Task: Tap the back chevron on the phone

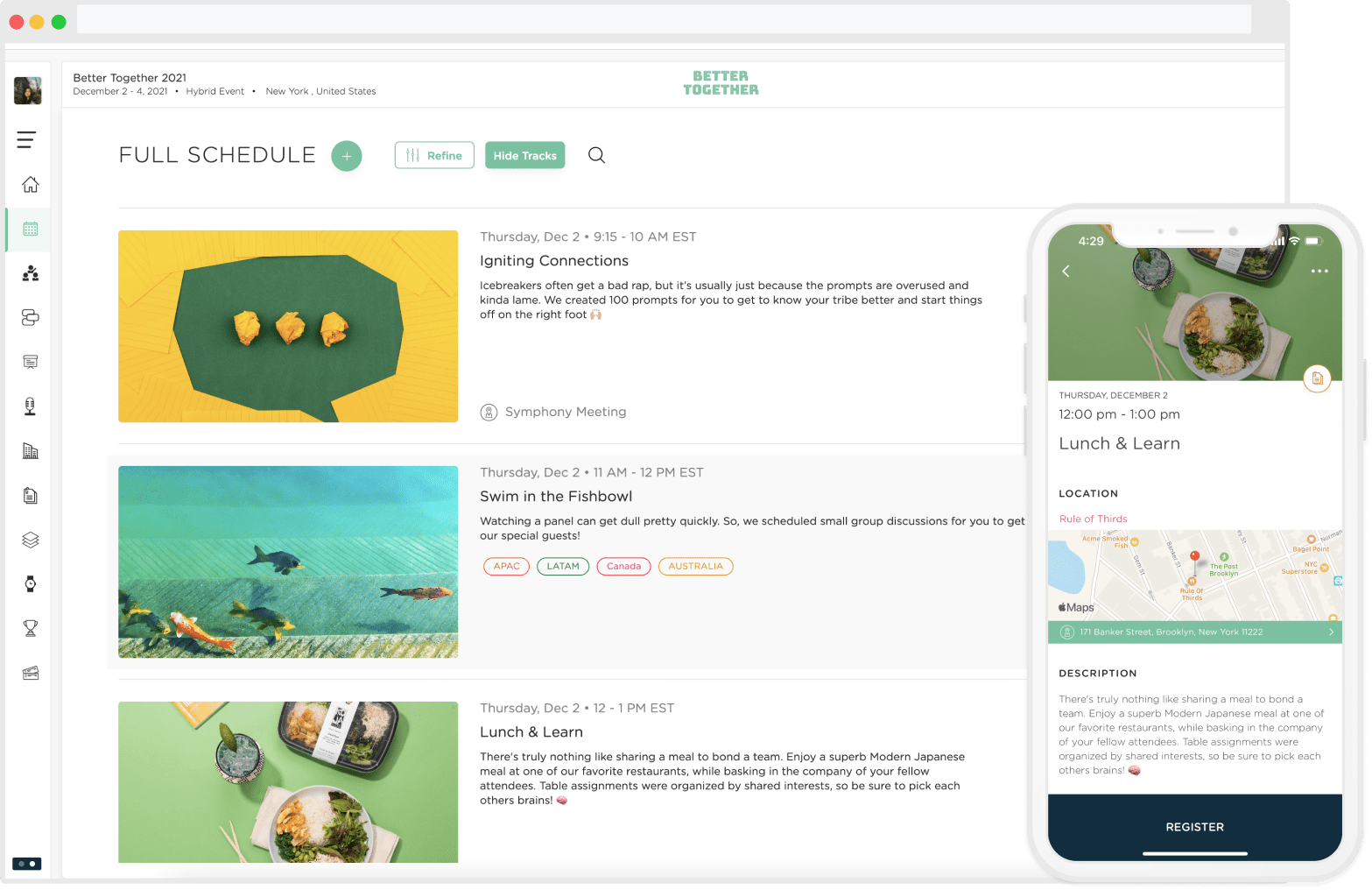Action: point(1066,272)
